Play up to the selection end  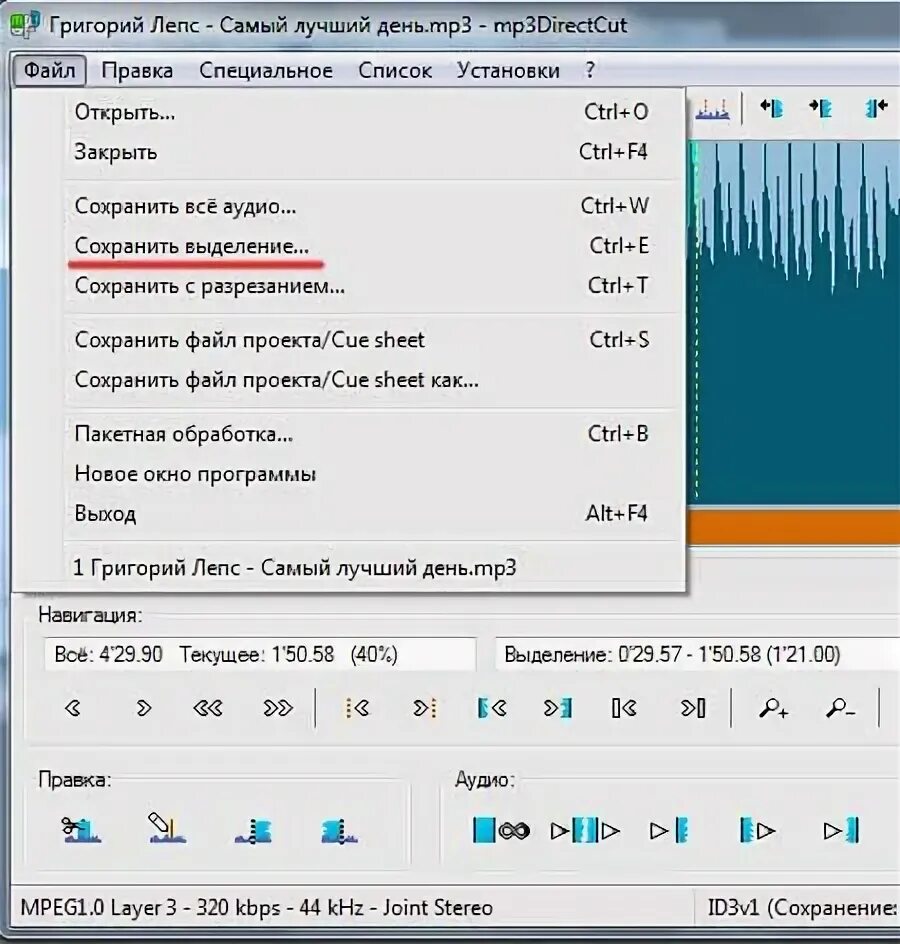coord(841,831)
